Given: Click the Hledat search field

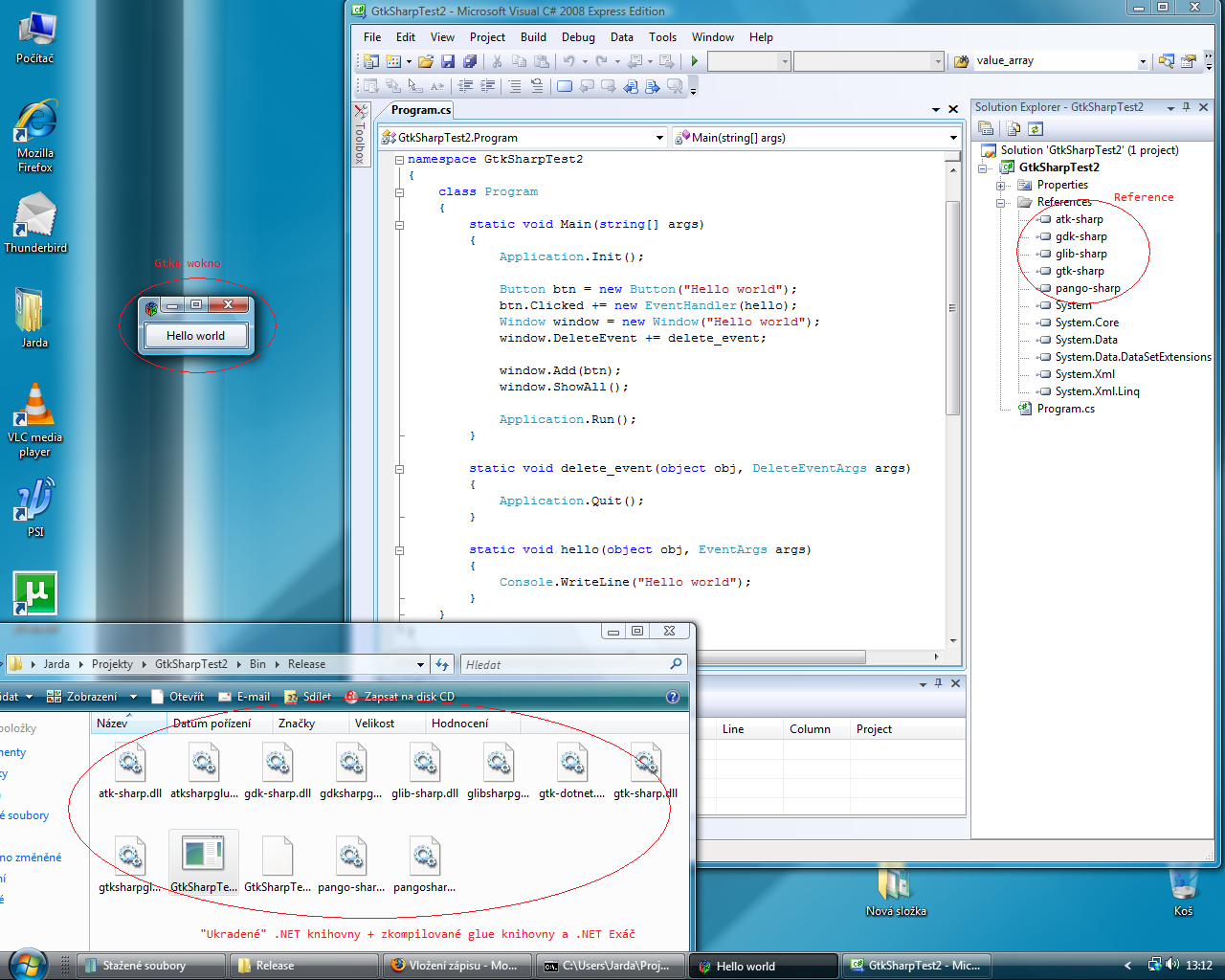Looking at the screenshot, I should click(x=574, y=664).
